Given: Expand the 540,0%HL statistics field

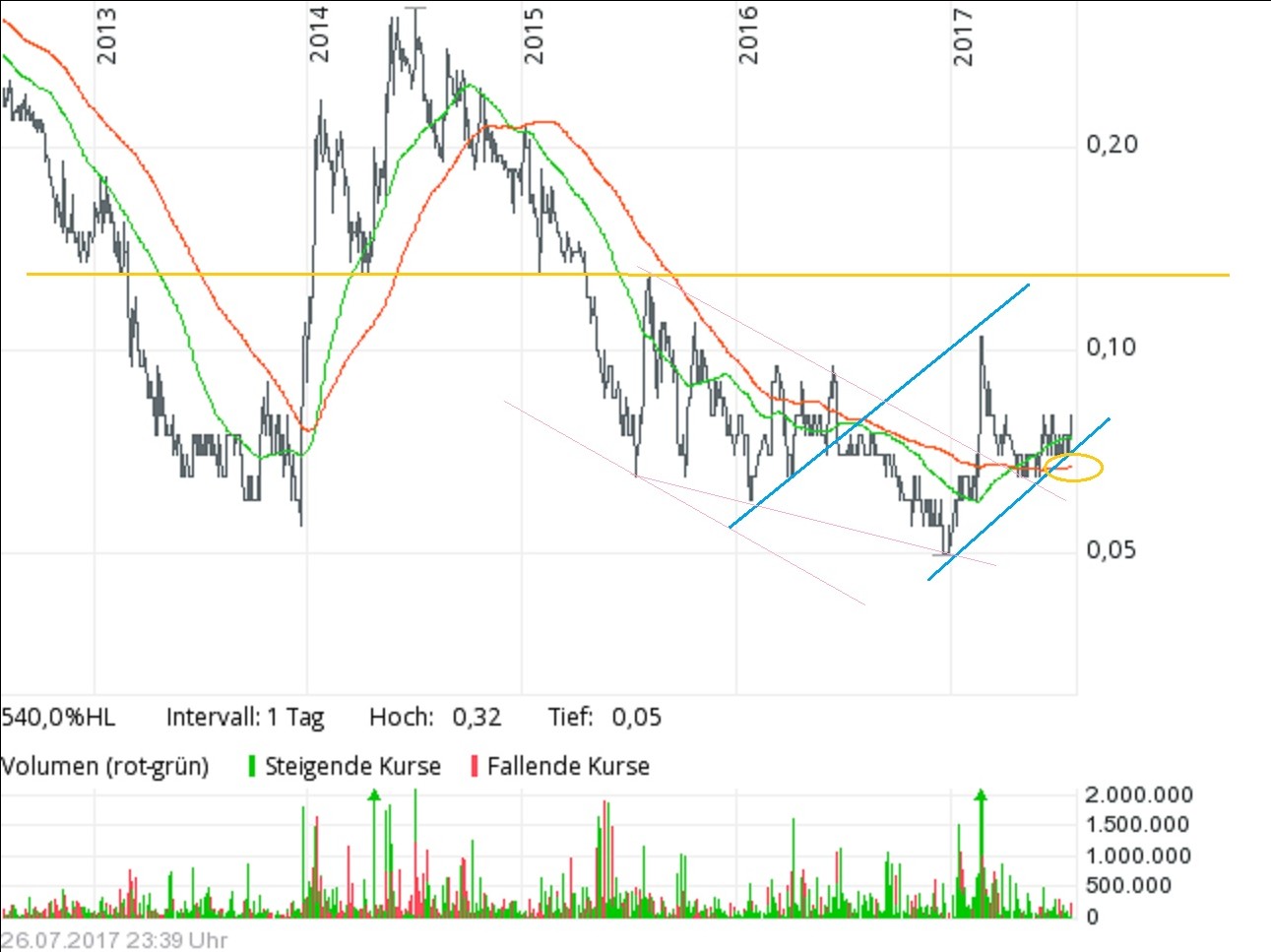Looking at the screenshot, I should pyautogui.click(x=59, y=718).
